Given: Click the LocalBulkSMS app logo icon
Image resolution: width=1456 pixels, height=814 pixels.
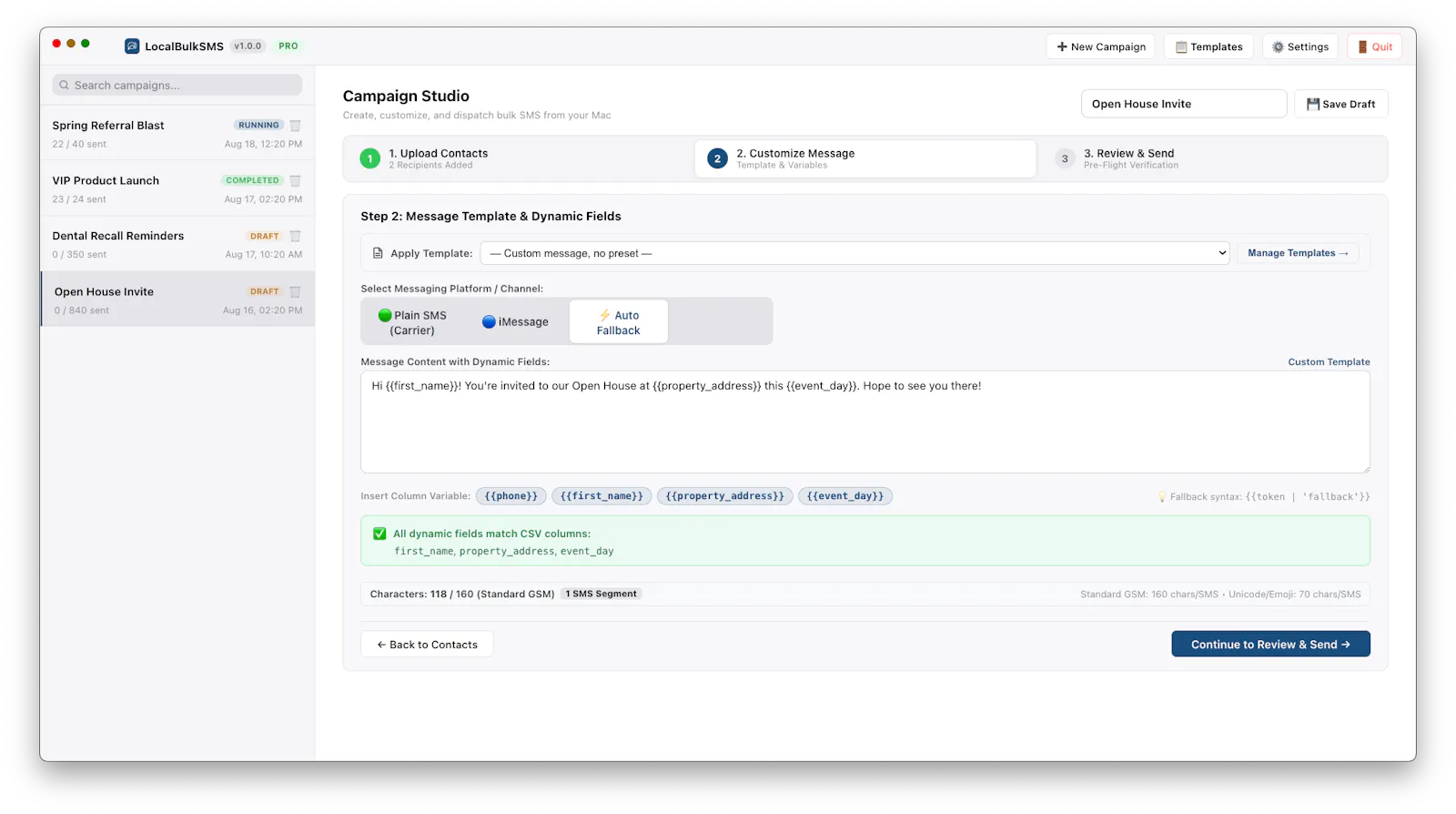Looking at the screenshot, I should [132, 46].
